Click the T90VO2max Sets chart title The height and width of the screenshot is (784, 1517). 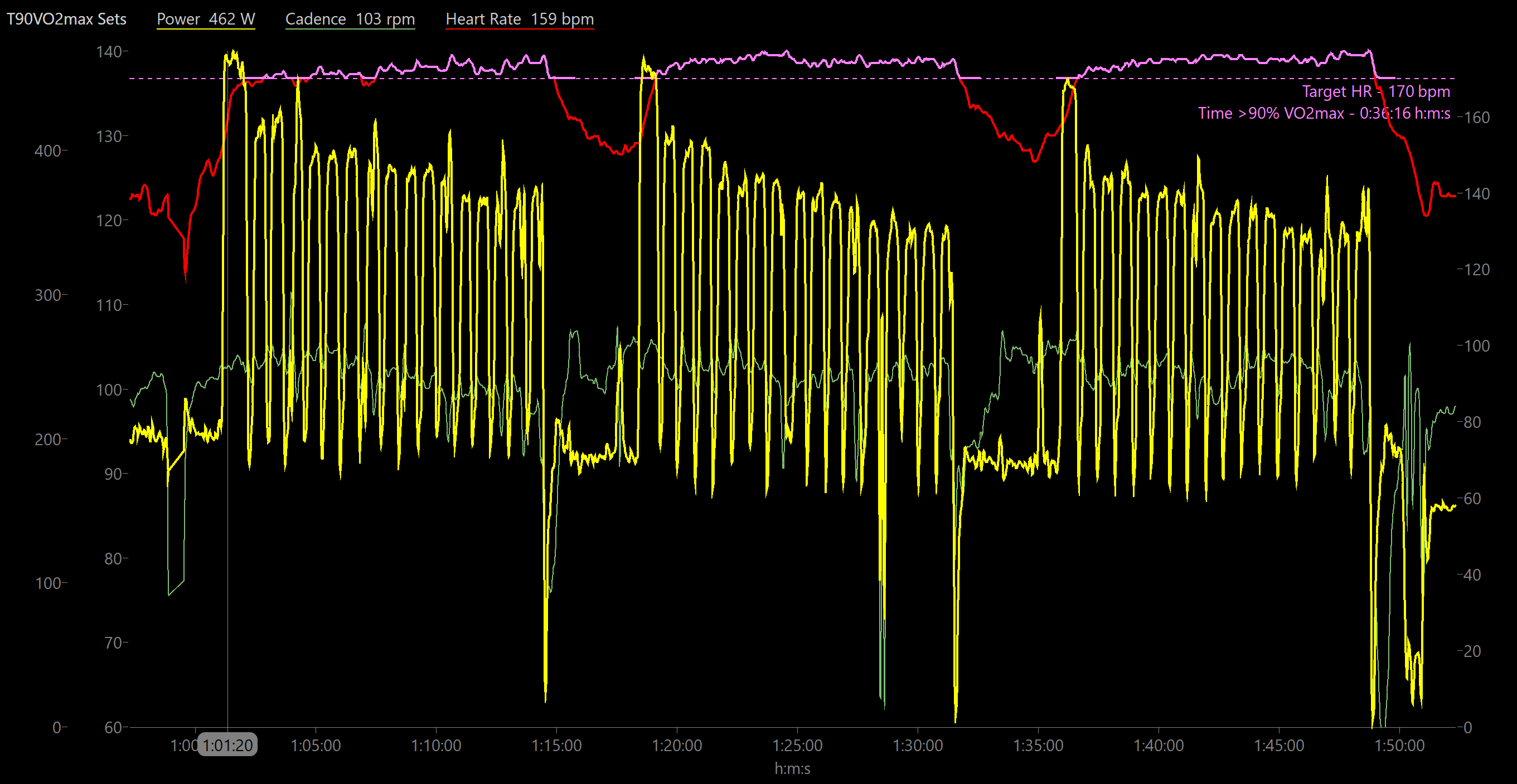pos(66,19)
